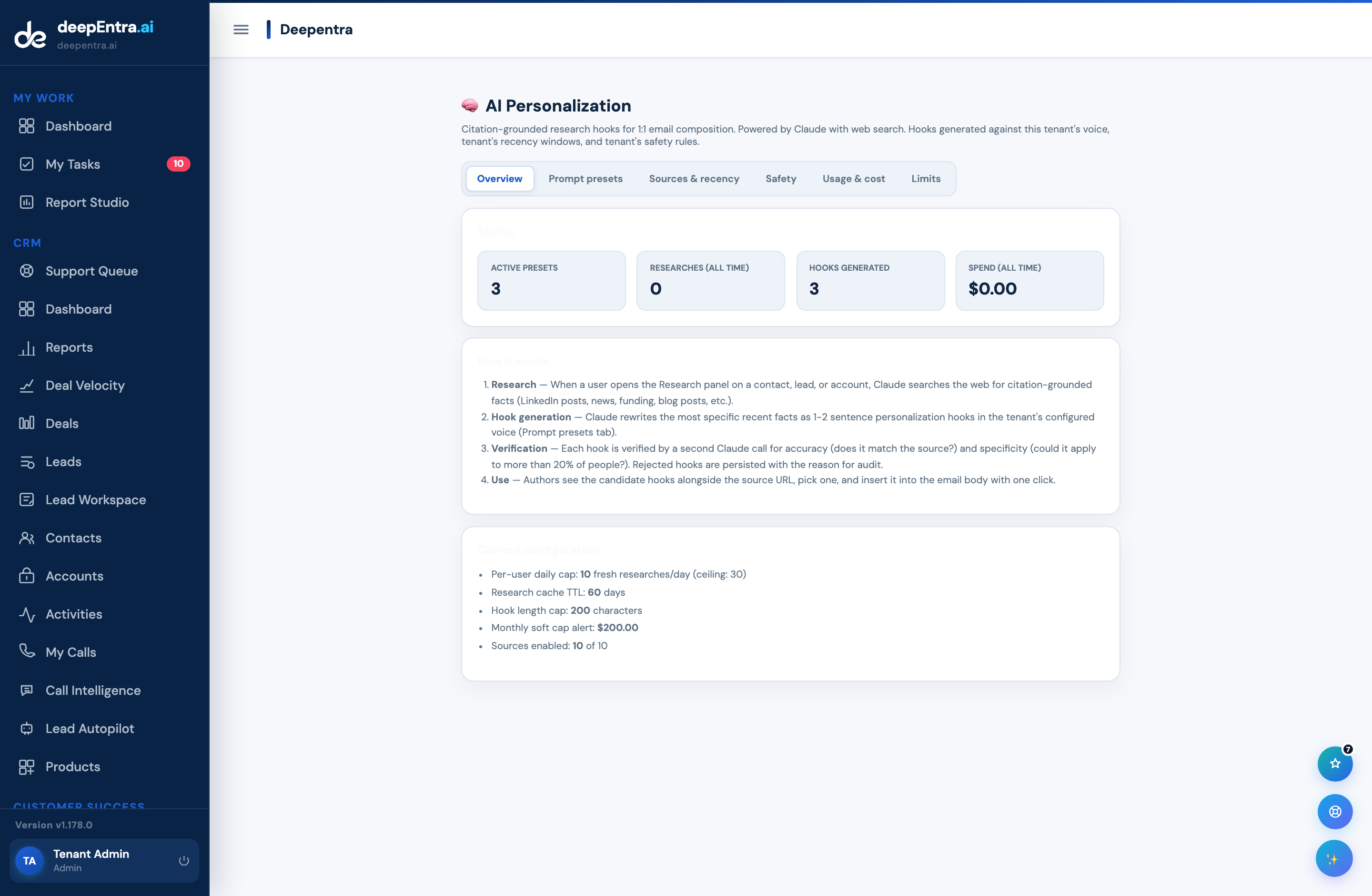Open the Safety tab
This screenshot has height=896, width=1372.
[780, 179]
